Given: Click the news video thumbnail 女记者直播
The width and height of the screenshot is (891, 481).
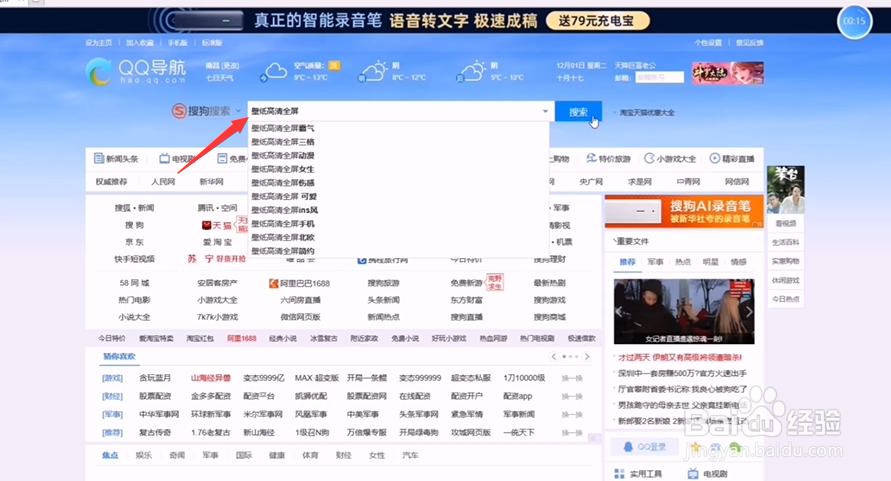Looking at the screenshot, I should point(684,312).
